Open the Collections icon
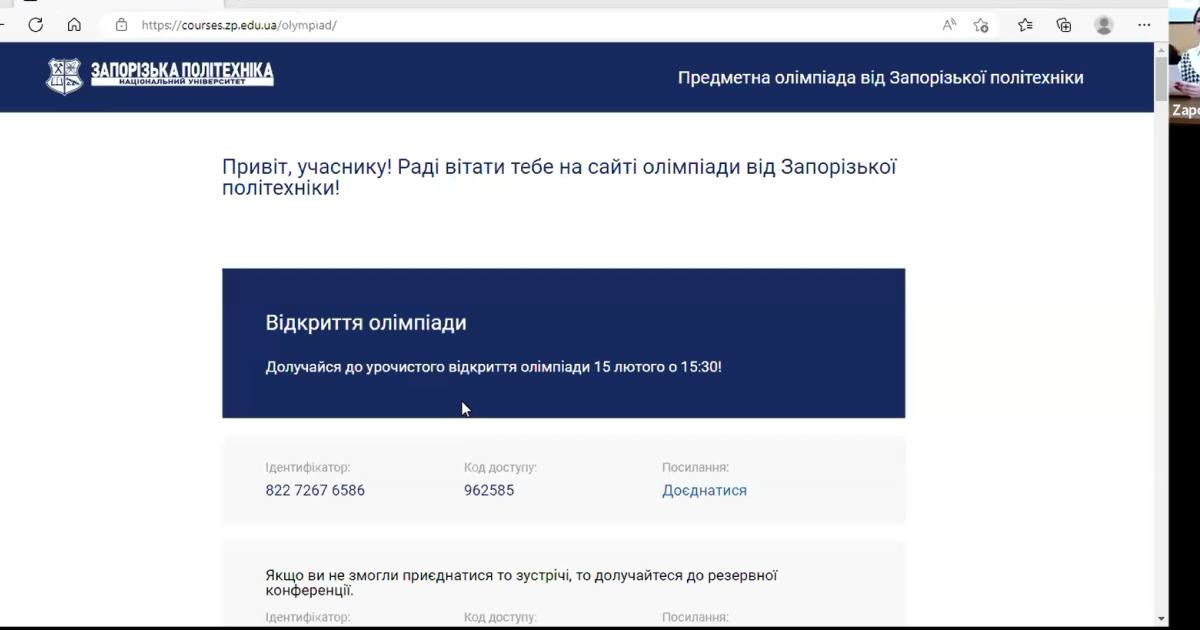This screenshot has height=630, width=1200. (1064, 25)
